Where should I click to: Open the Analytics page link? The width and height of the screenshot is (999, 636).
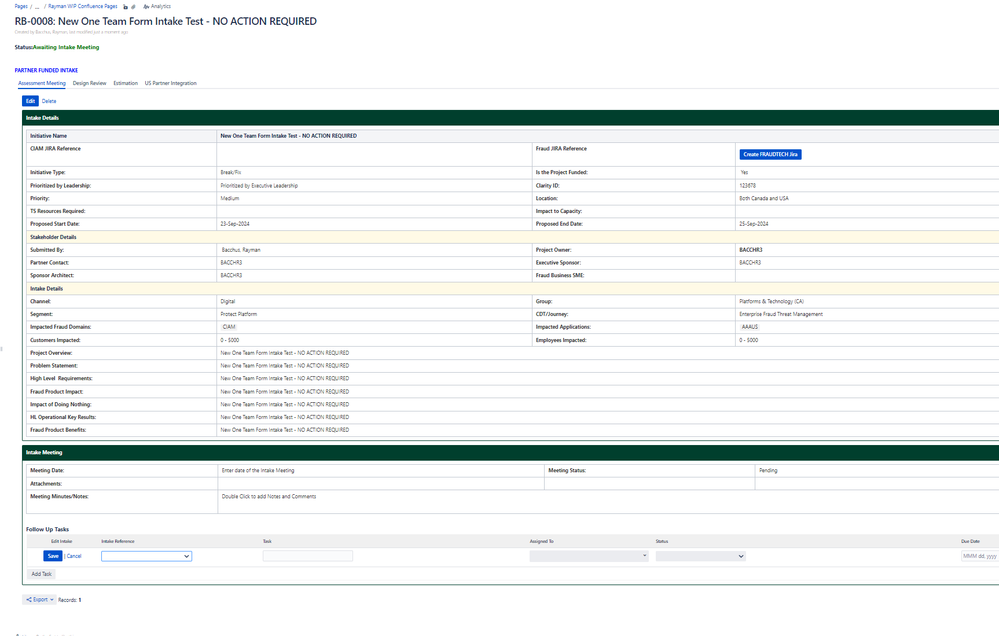coord(157,6)
